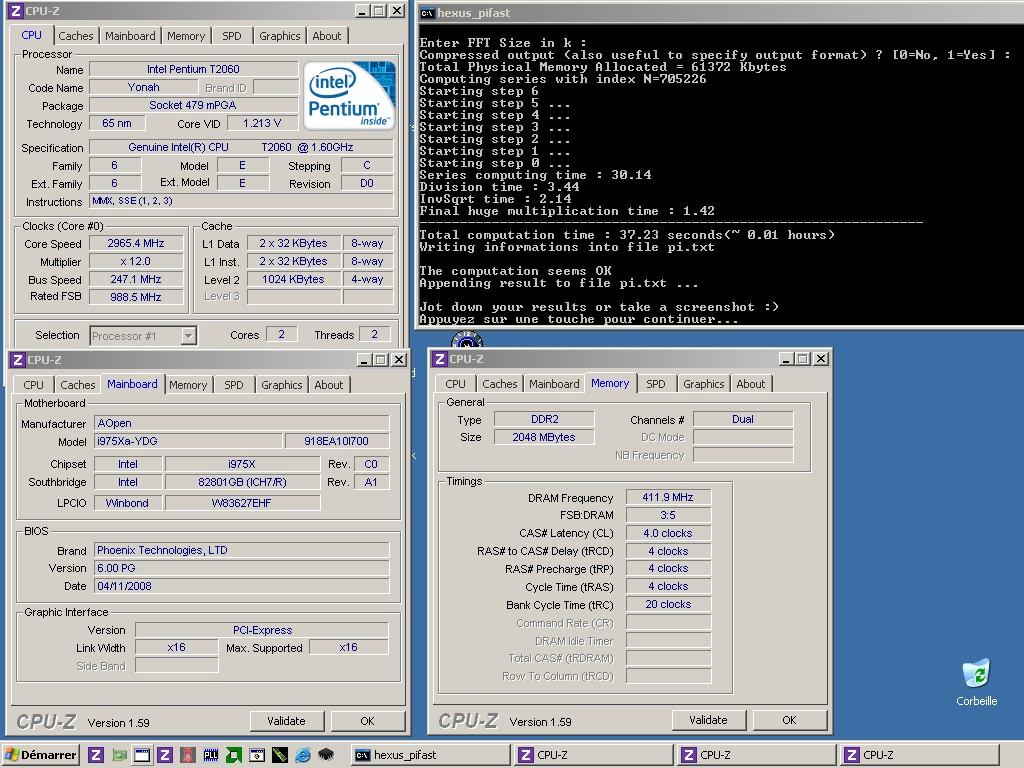1024x768 pixels.
Task: Click the Core VID value 1.213 V
Action: click(x=262, y=123)
